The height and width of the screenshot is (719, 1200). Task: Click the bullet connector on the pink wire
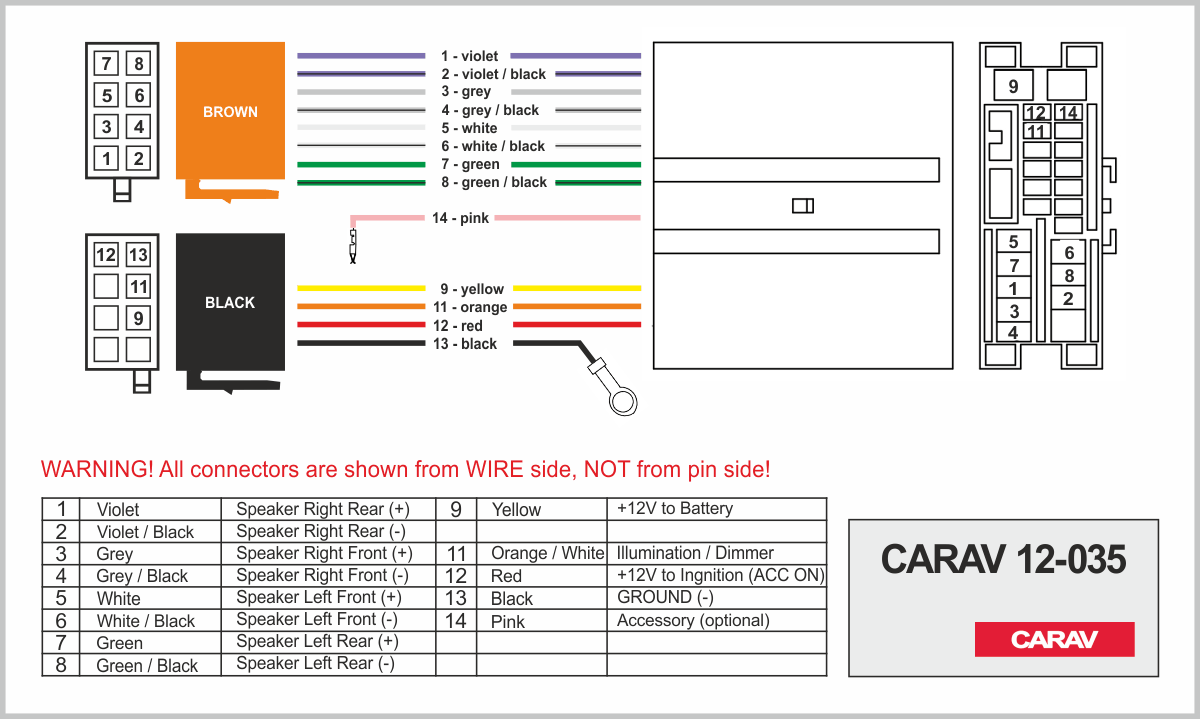click(x=353, y=244)
